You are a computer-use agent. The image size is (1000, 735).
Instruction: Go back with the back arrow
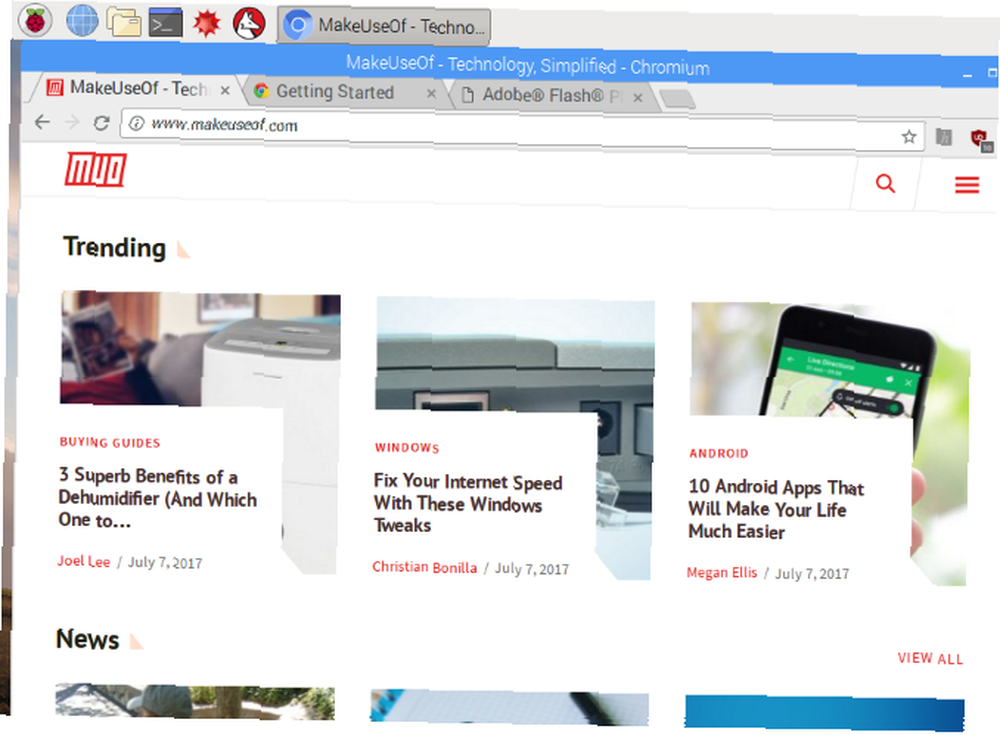coord(42,121)
